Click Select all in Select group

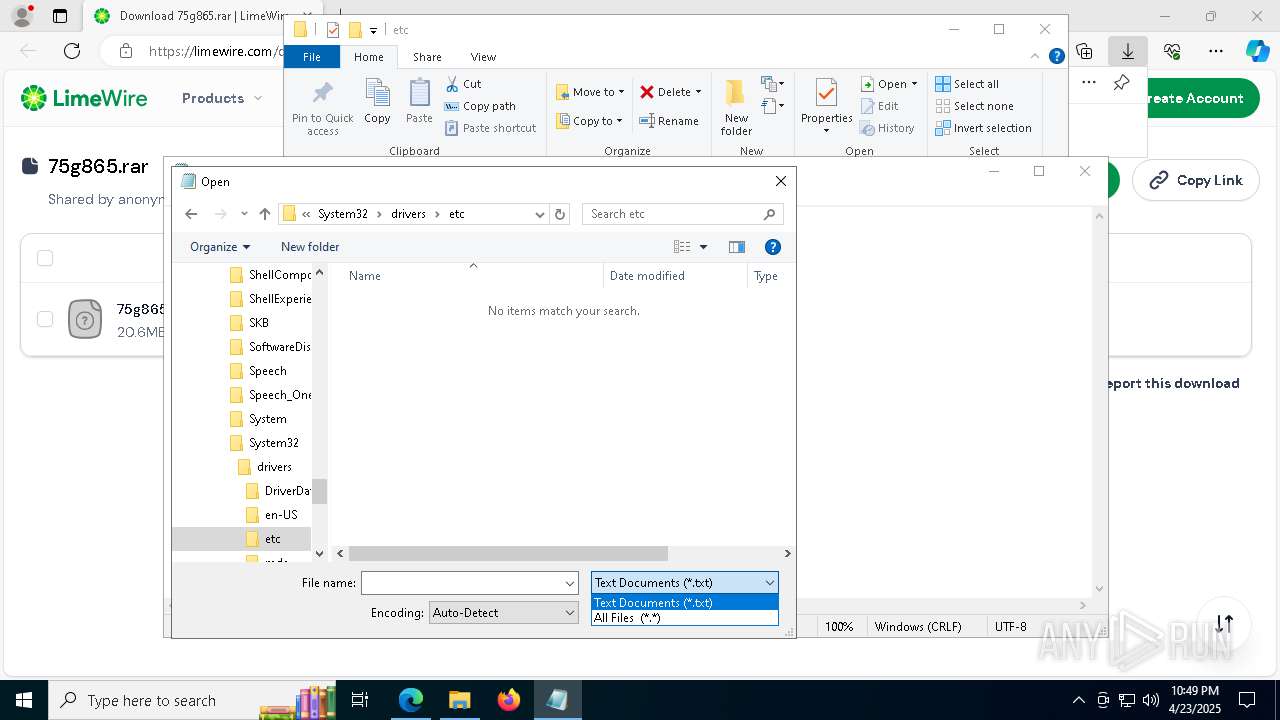967,84
